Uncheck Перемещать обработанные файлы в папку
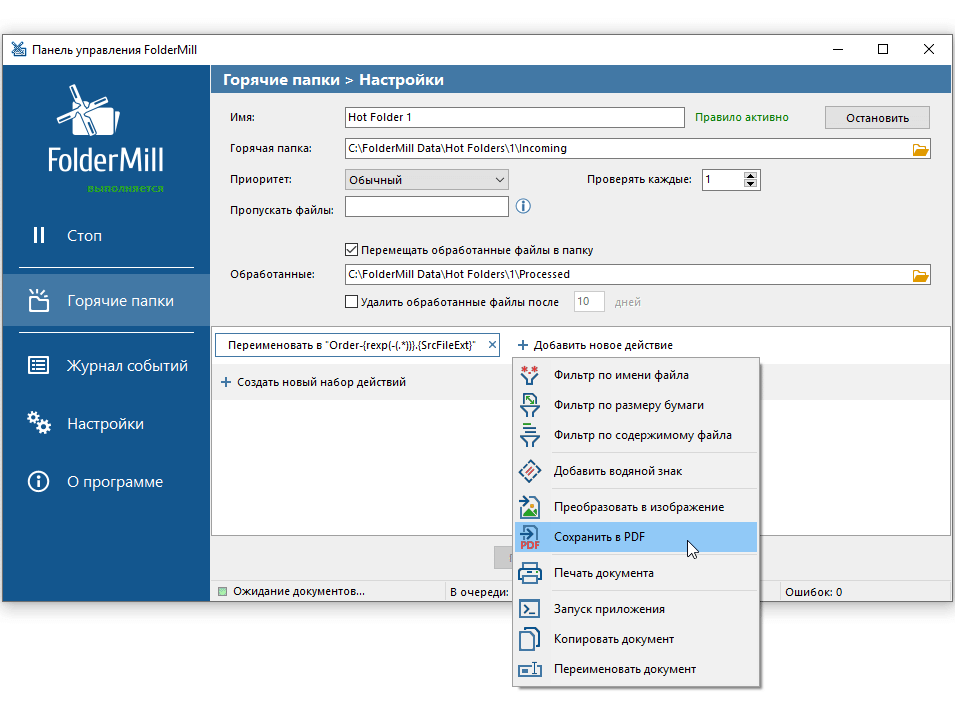This screenshot has height=720, width=955. coord(351,250)
